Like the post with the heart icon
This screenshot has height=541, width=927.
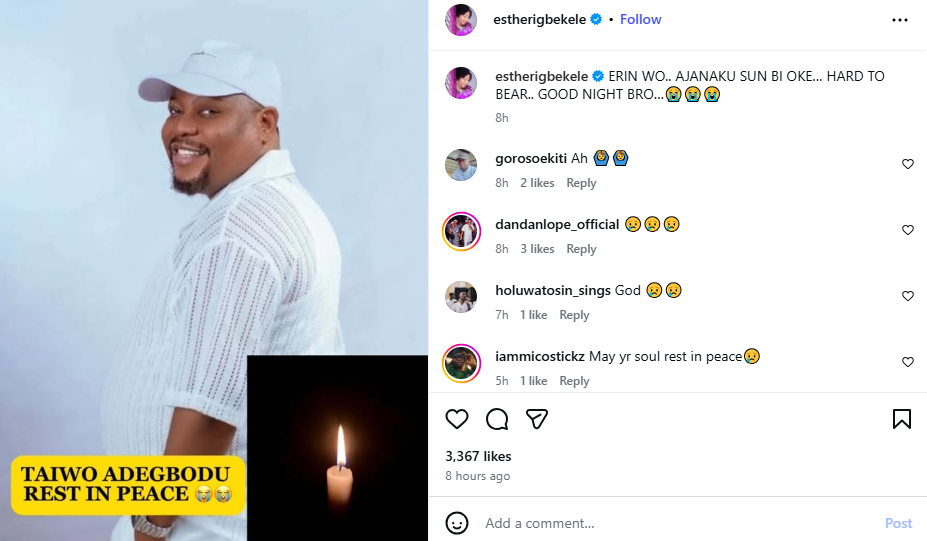457,419
